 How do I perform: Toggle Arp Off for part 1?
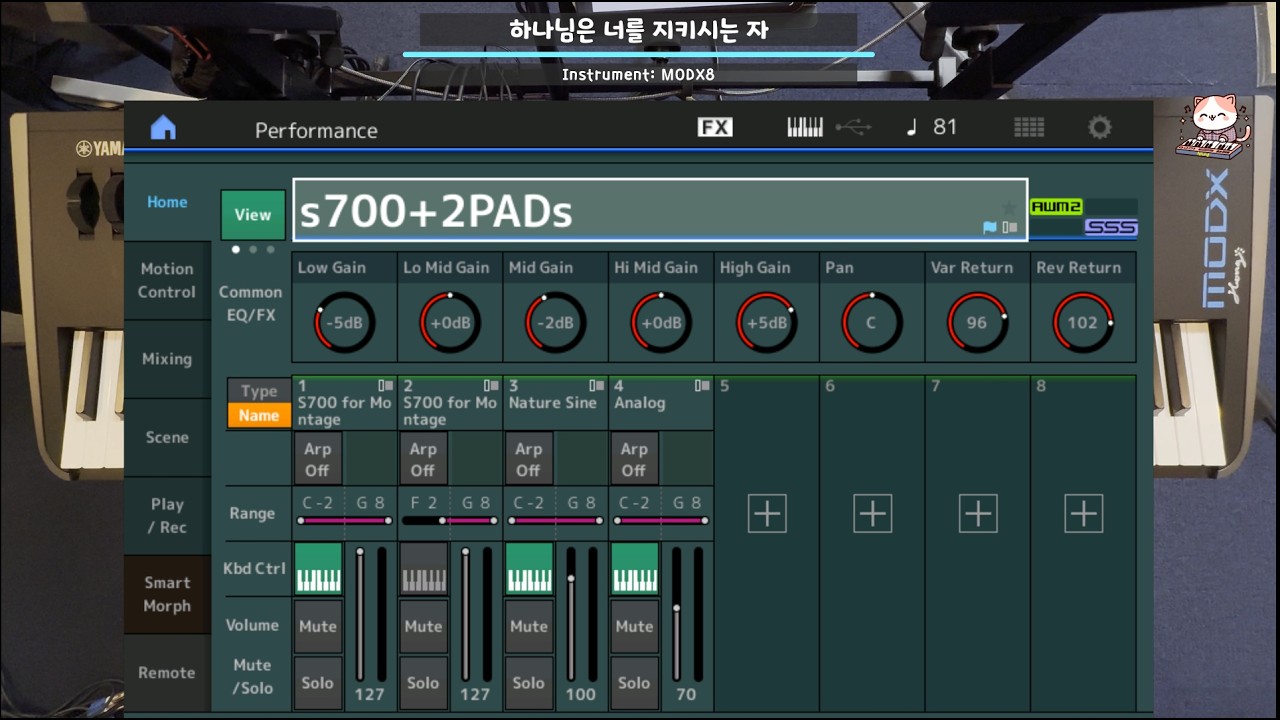(x=318, y=459)
